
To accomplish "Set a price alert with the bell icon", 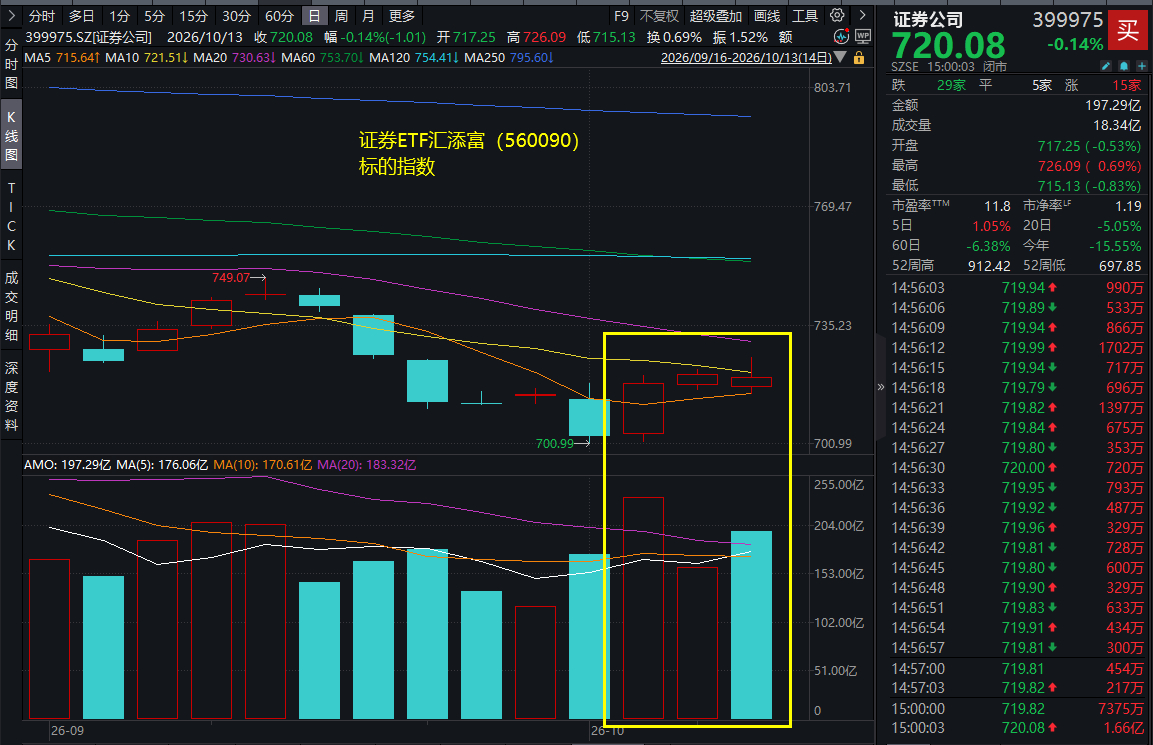I will click(x=1124, y=66).
